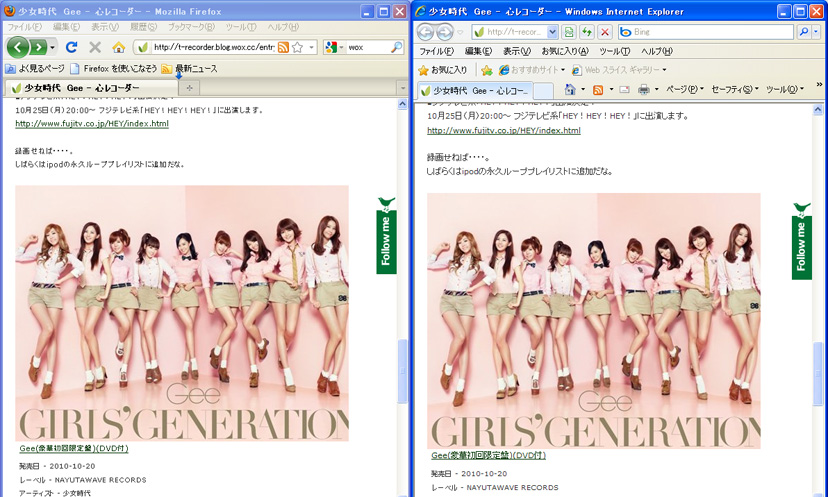Screen dimensions: 828x497
Task: Expand IE セーフティ(S) safety dropdown
Action: [x=734, y=90]
